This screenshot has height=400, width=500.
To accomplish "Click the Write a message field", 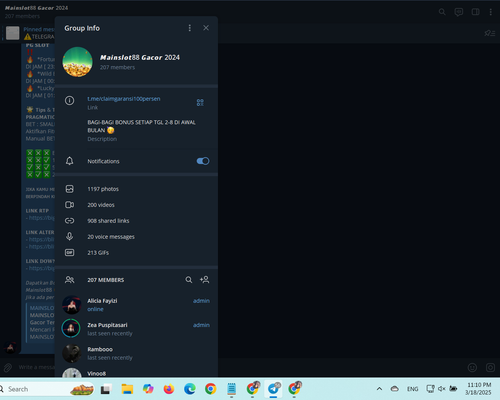I will coord(36,367).
